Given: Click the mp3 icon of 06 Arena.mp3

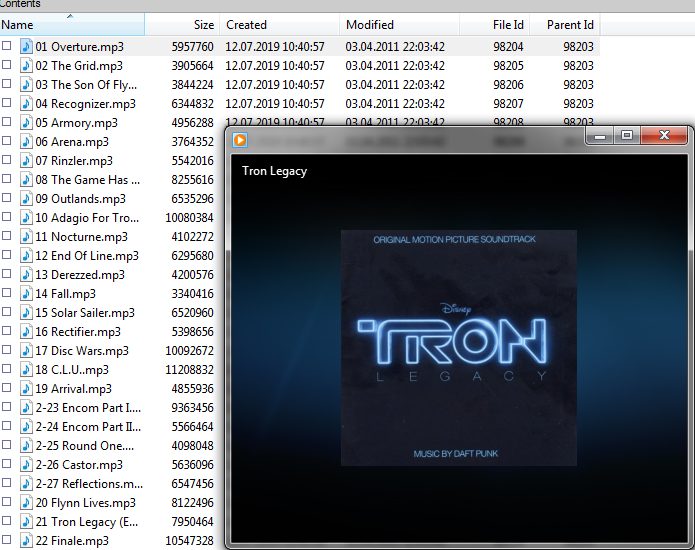Looking at the screenshot, I should pos(26,142).
